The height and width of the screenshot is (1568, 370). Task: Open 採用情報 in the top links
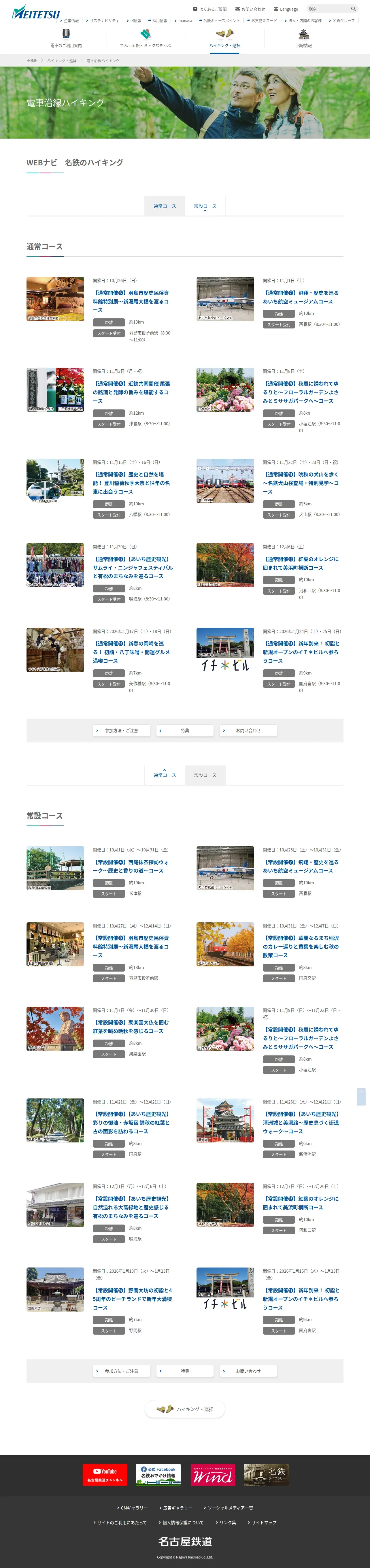158,21
